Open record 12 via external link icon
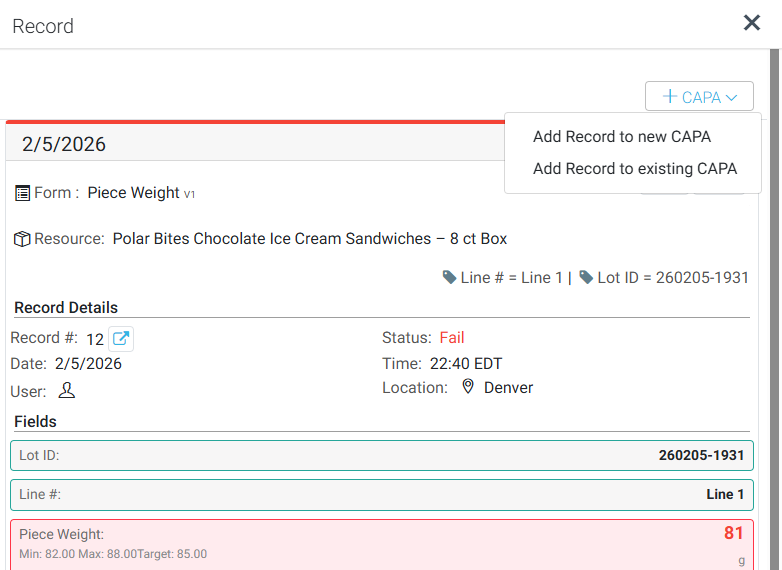782x570 pixels. coord(120,339)
